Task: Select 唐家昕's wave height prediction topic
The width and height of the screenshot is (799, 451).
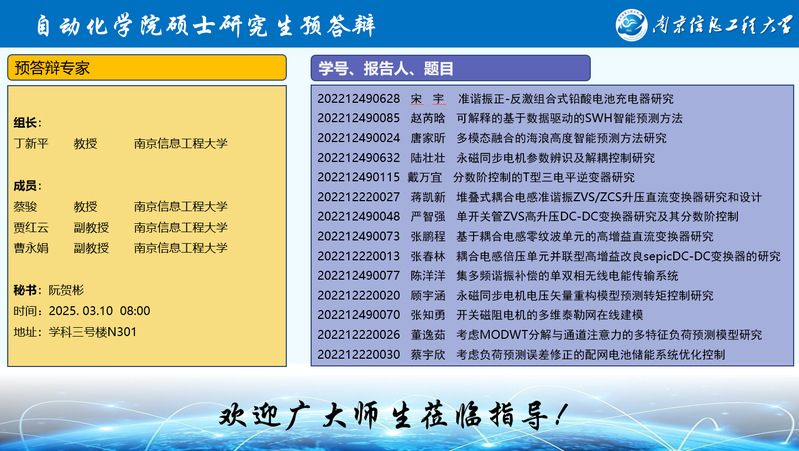Action: (x=560, y=138)
